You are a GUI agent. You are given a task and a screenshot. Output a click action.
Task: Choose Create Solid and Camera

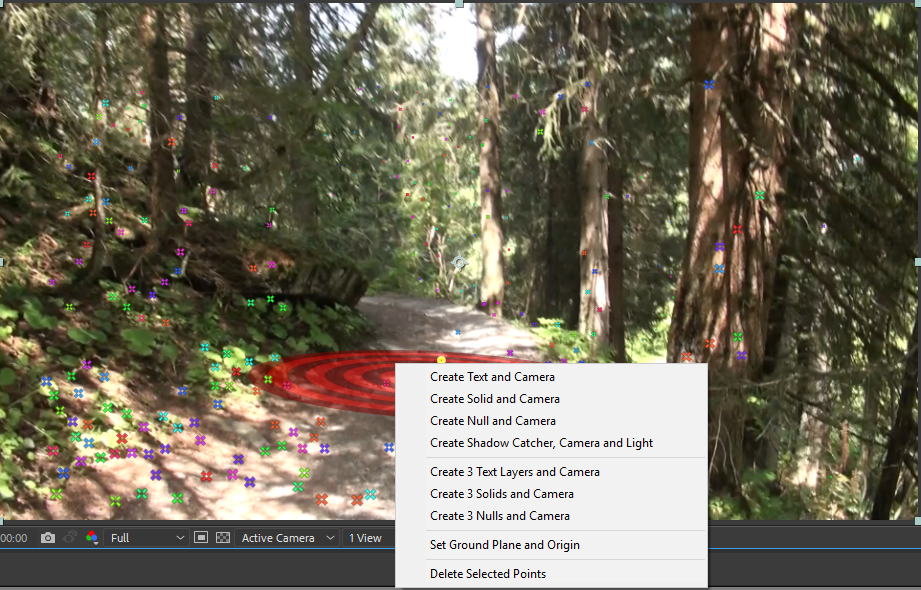pos(551,399)
